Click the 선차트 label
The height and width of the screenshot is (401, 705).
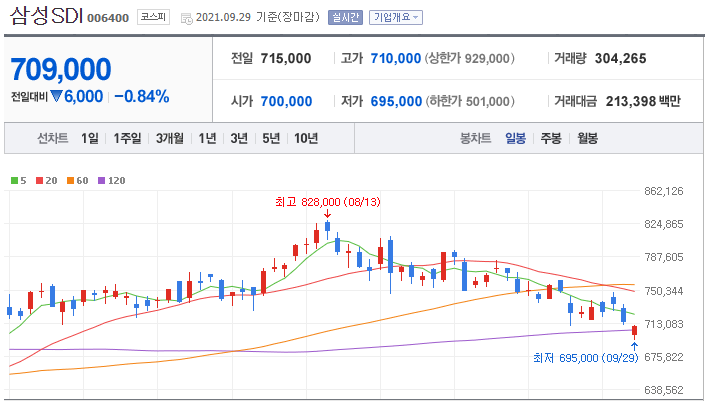tap(53, 138)
